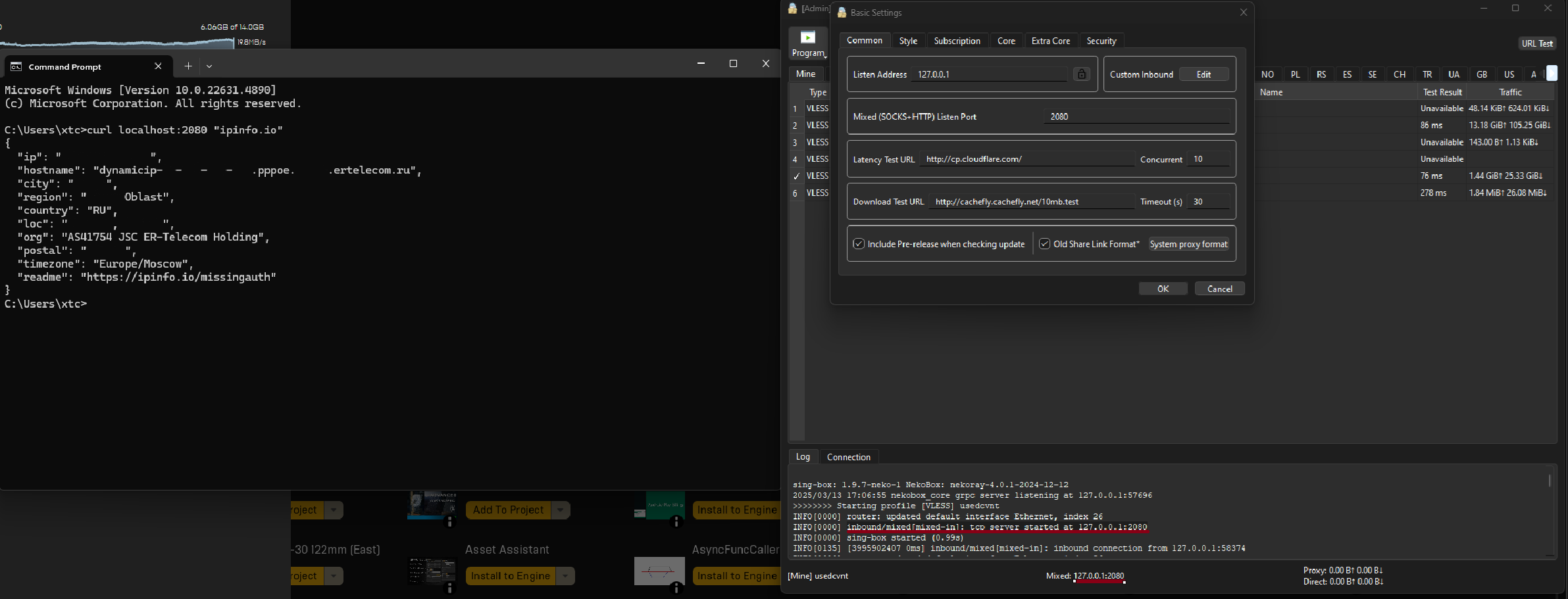The height and width of the screenshot is (599, 1568).
Task: Click Edit for Custom Inbound
Action: click(1203, 74)
